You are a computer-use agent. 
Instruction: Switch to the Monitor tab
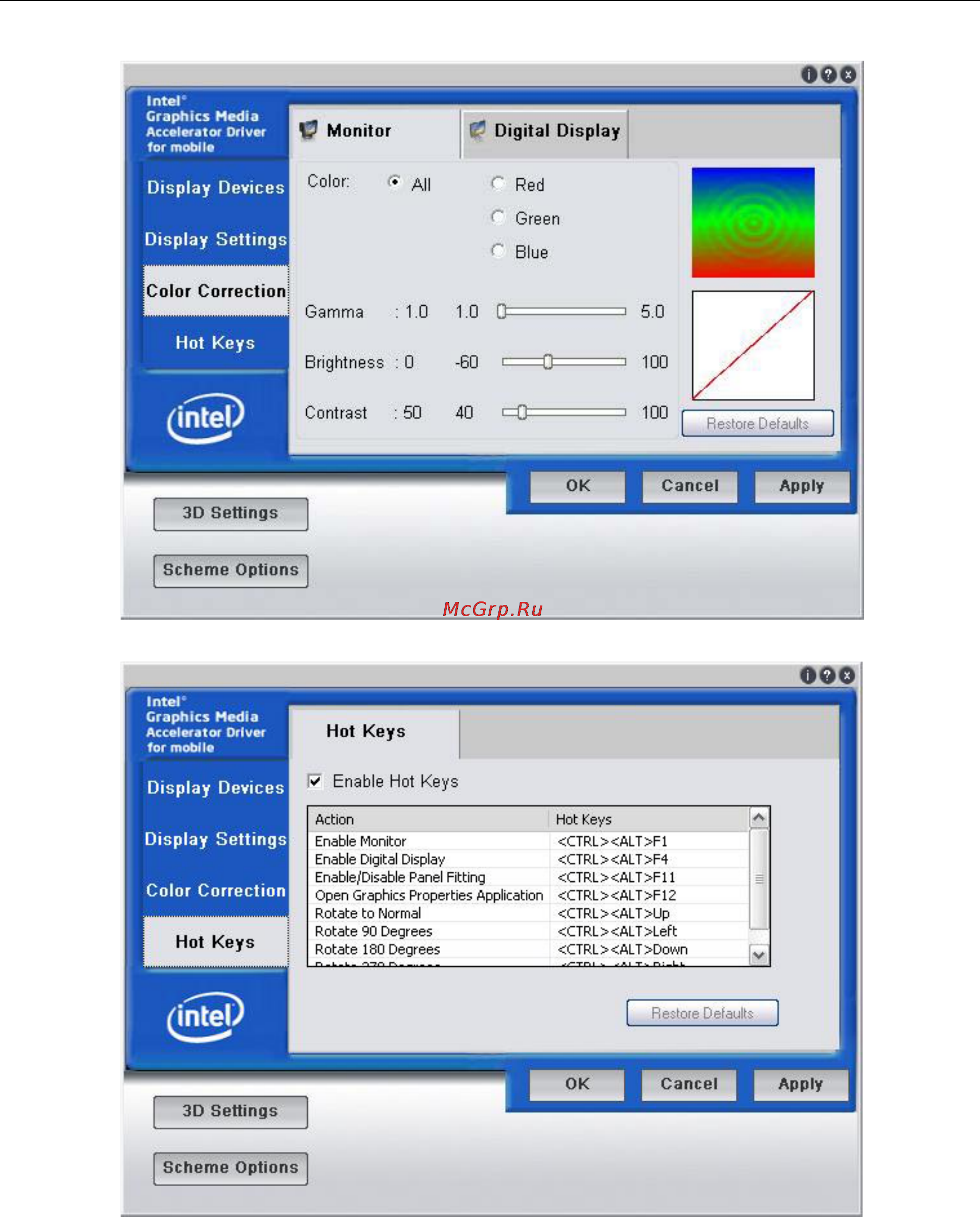click(x=375, y=131)
